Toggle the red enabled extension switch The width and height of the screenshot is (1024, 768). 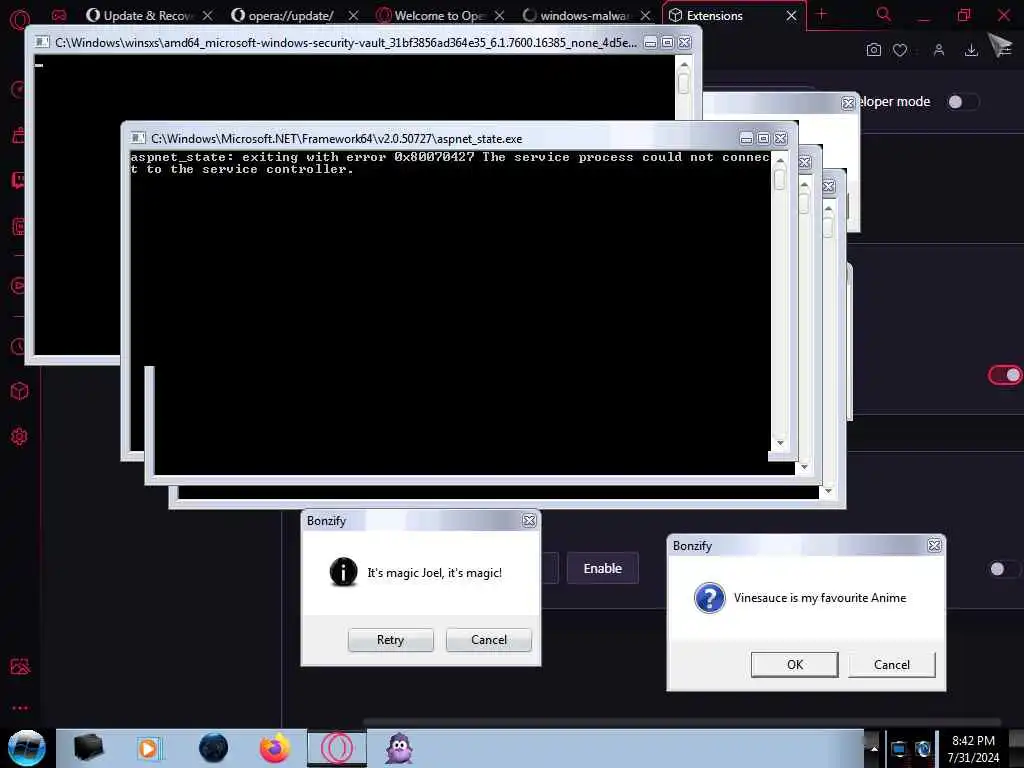tap(1005, 375)
